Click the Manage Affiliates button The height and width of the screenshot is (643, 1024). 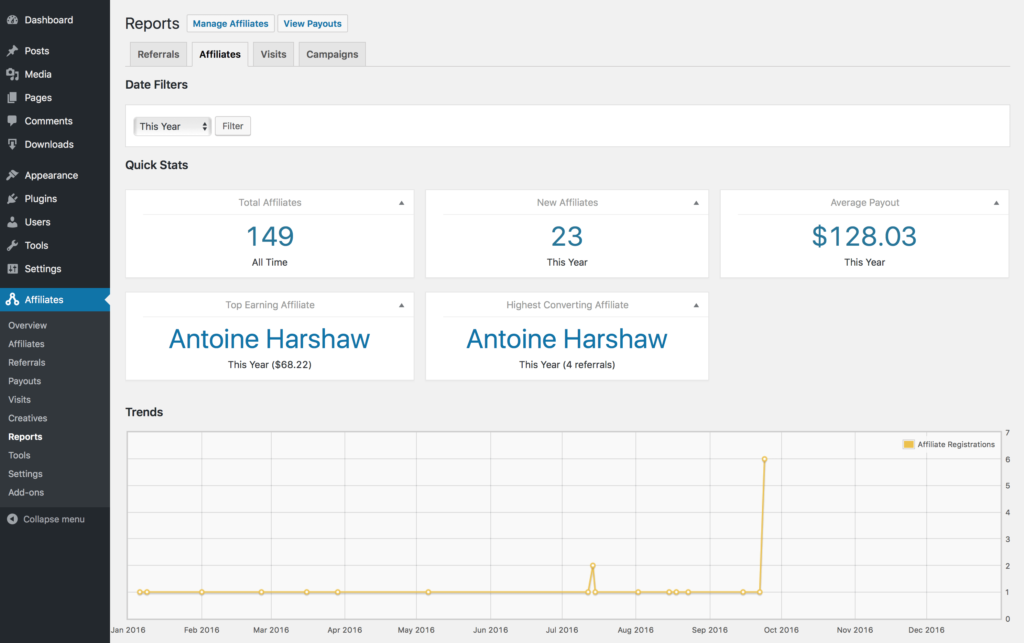[x=231, y=24]
